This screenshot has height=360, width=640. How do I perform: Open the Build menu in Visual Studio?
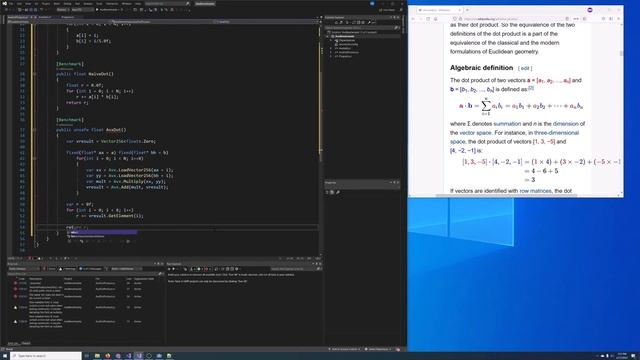point(57,4)
